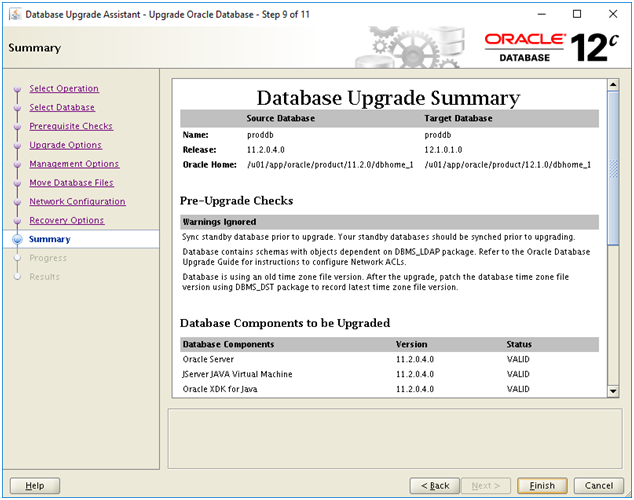Screen dimensions: 634x500
Task: Click the Database Upgrade Summary heading
Action: (x=389, y=98)
